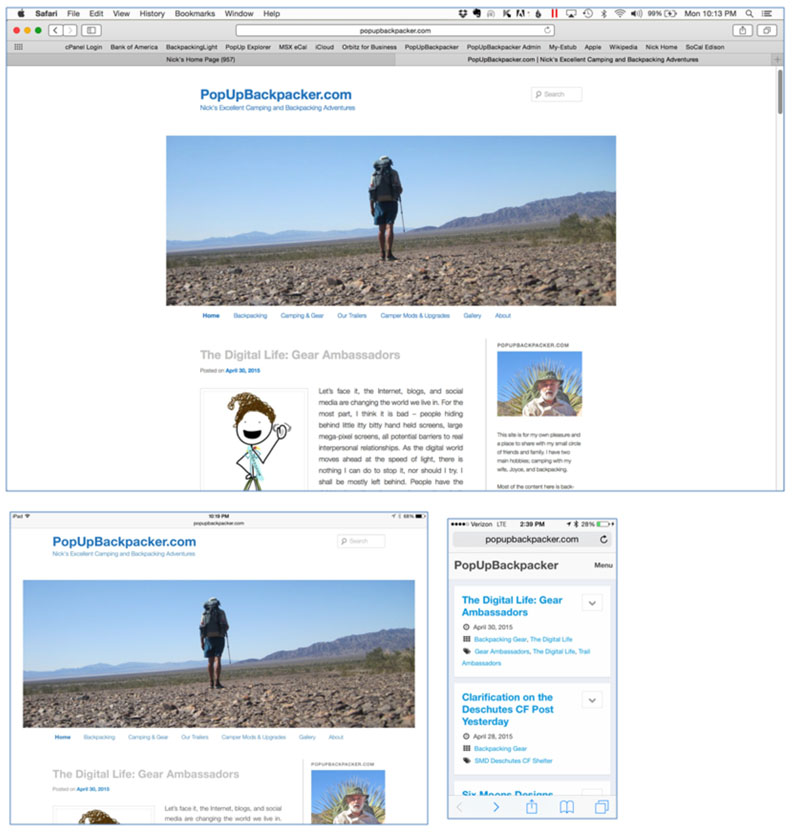Open Camper Mods & Upgrades in desktop site navigation

point(415,316)
